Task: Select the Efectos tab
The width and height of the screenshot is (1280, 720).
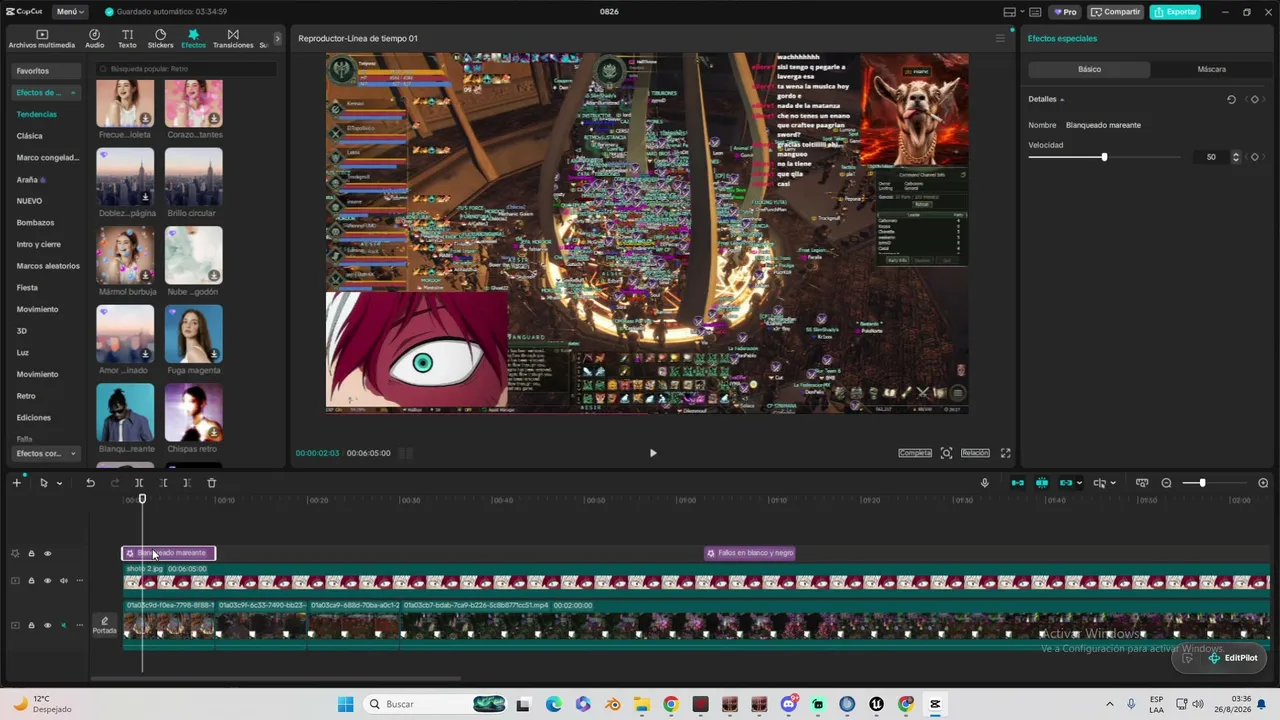Action: (x=193, y=39)
